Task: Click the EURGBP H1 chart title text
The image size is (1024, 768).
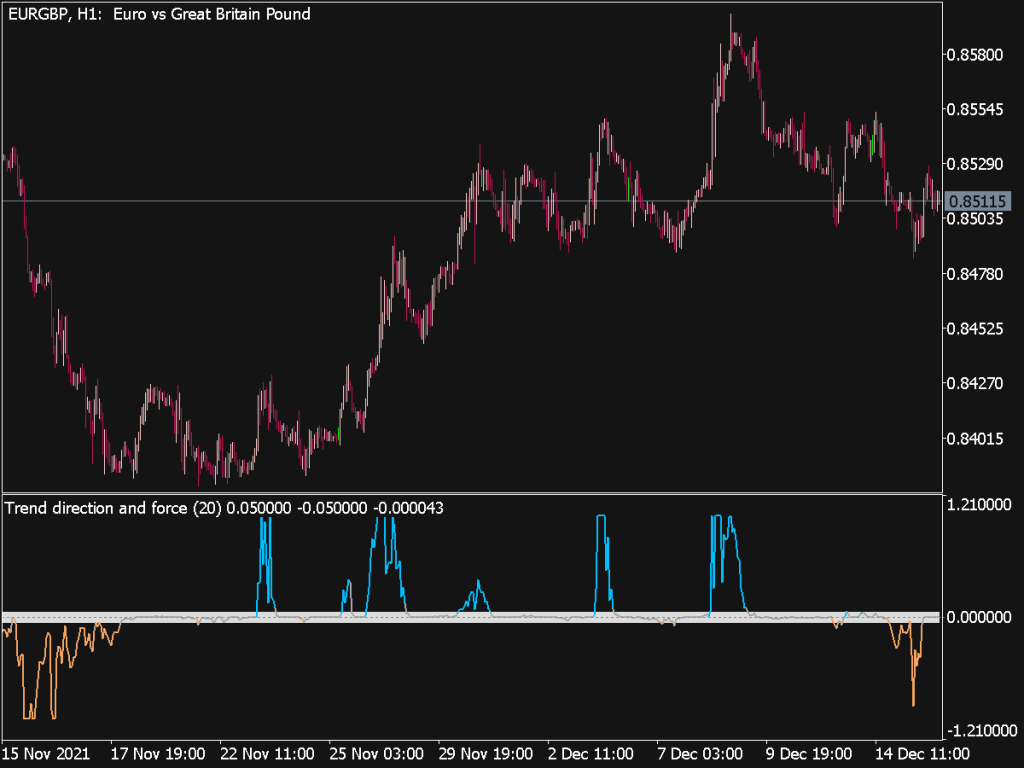Action: [160, 14]
